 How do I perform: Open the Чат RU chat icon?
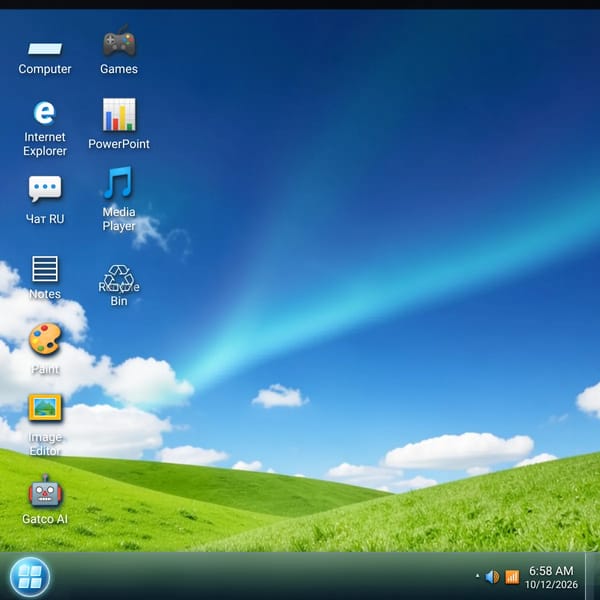coord(45,188)
